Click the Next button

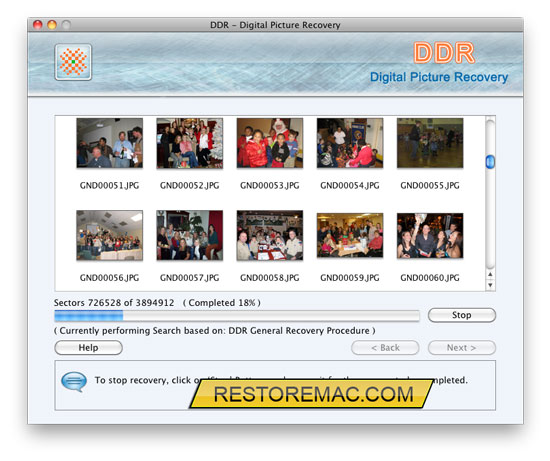[x=462, y=348]
